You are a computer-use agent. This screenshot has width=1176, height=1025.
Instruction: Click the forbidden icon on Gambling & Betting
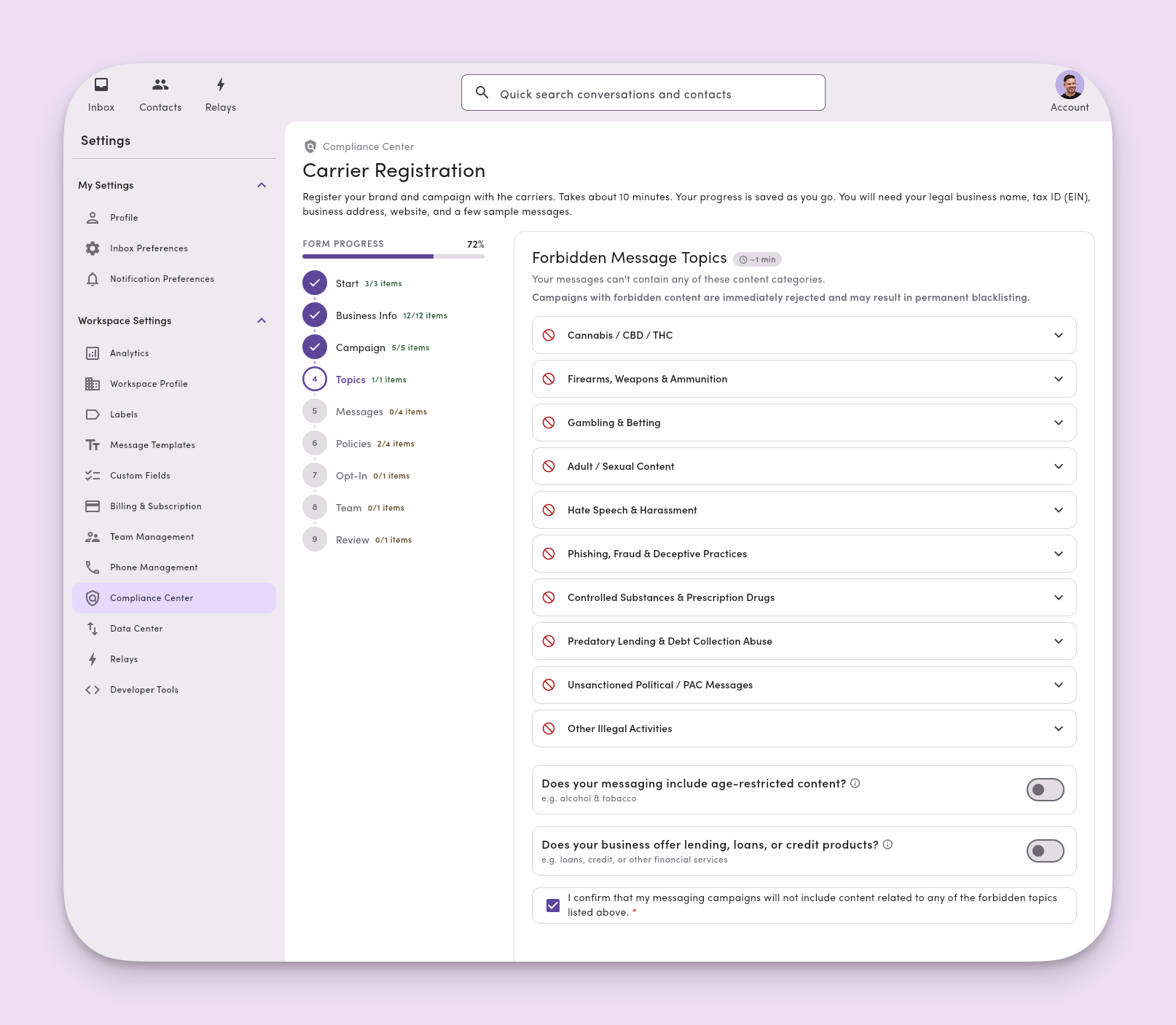click(549, 423)
